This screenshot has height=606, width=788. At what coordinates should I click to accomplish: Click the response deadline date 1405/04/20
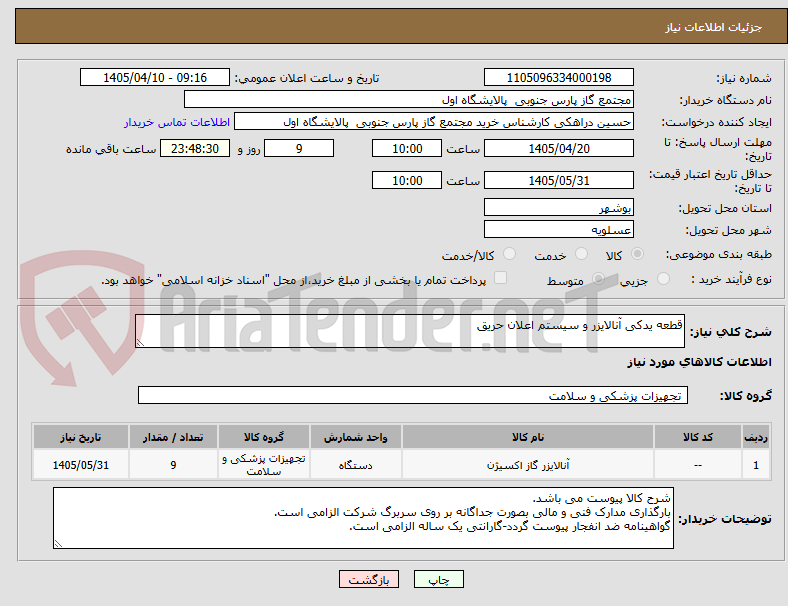pyautogui.click(x=559, y=149)
